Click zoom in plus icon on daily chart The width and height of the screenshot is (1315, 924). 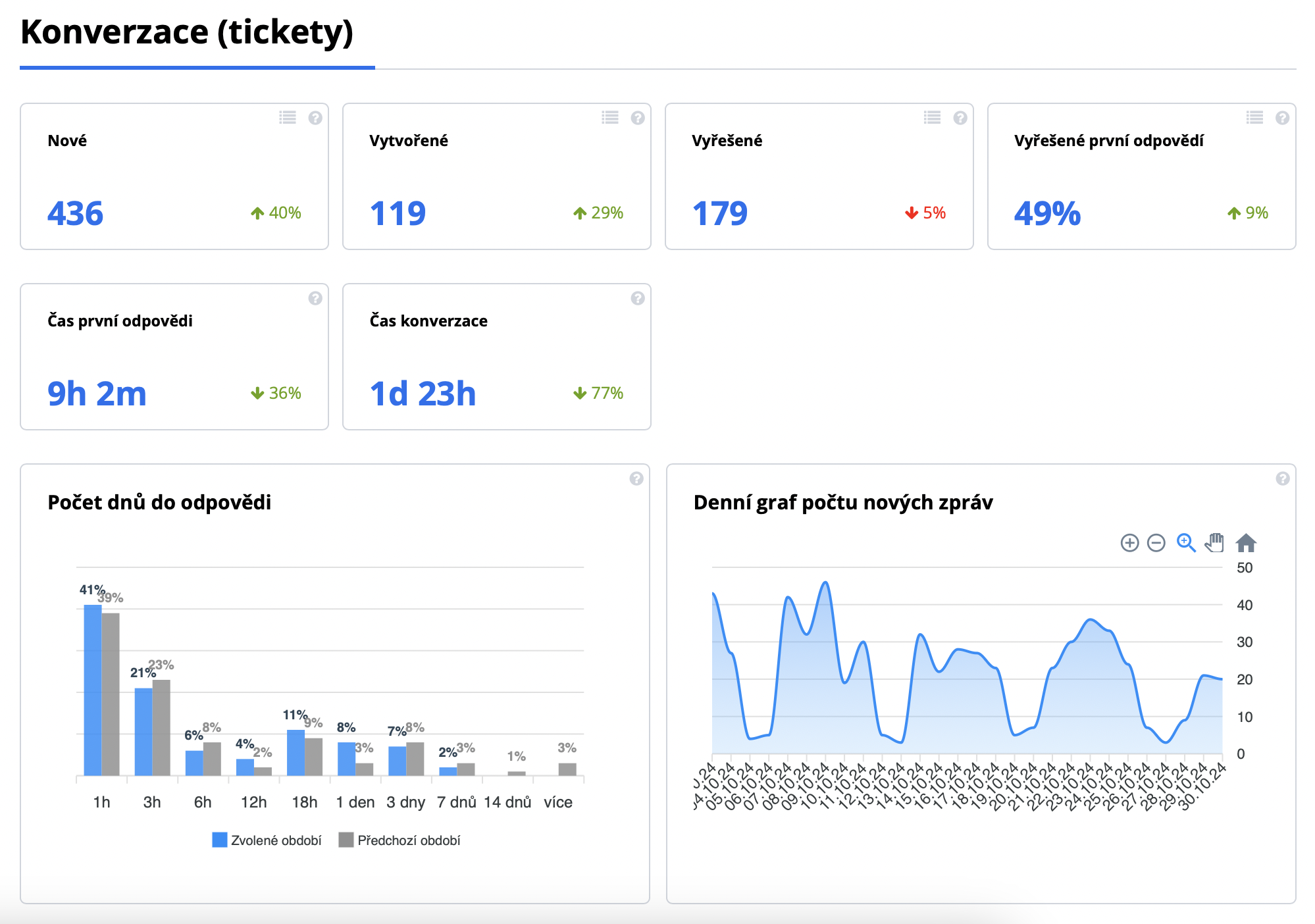click(x=1129, y=543)
